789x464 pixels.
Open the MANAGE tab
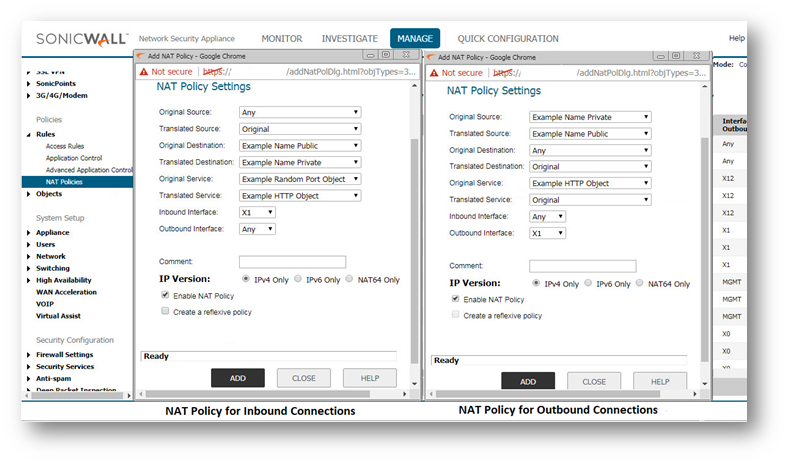pos(414,39)
